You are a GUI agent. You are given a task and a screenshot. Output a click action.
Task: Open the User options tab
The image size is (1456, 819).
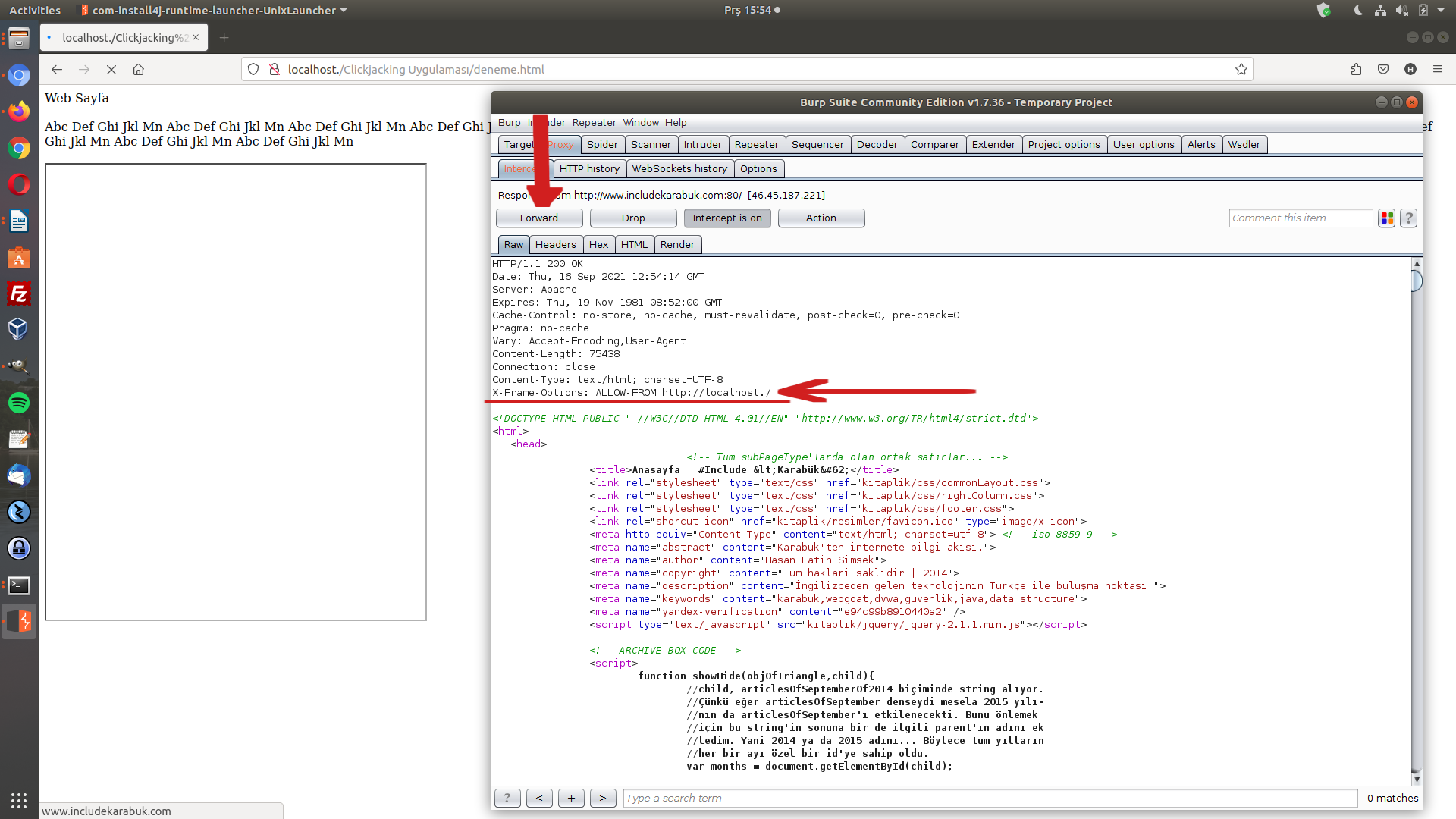[1144, 145]
